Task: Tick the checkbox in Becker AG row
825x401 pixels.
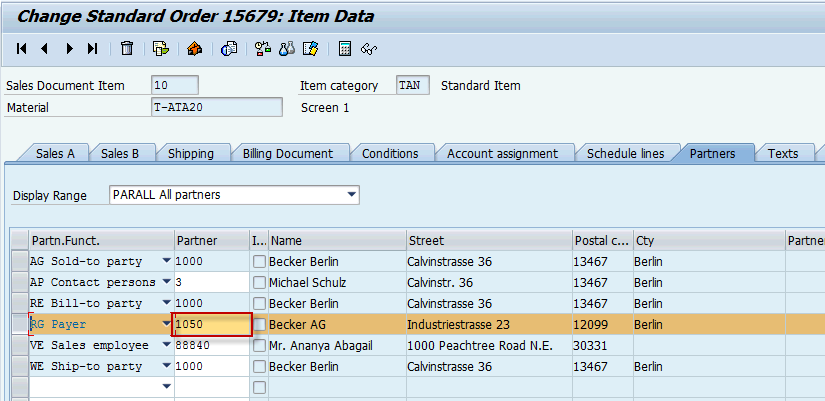Action: click(x=259, y=325)
